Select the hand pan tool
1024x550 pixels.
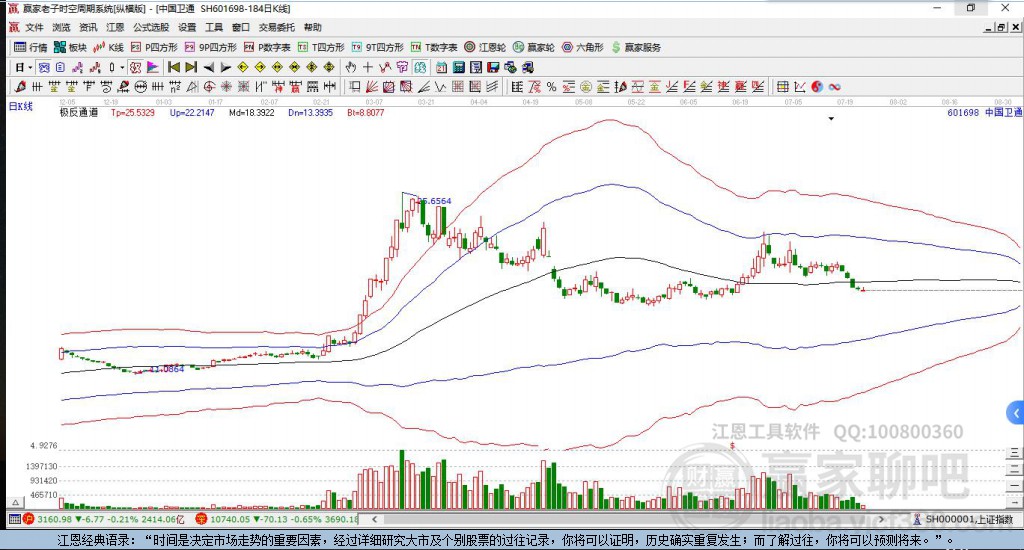(x=351, y=67)
